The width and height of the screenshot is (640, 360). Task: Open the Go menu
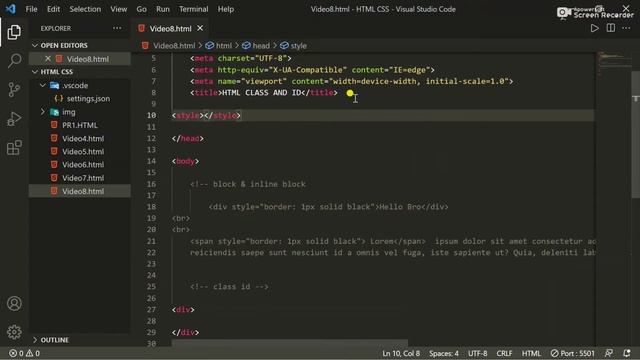click(142, 9)
